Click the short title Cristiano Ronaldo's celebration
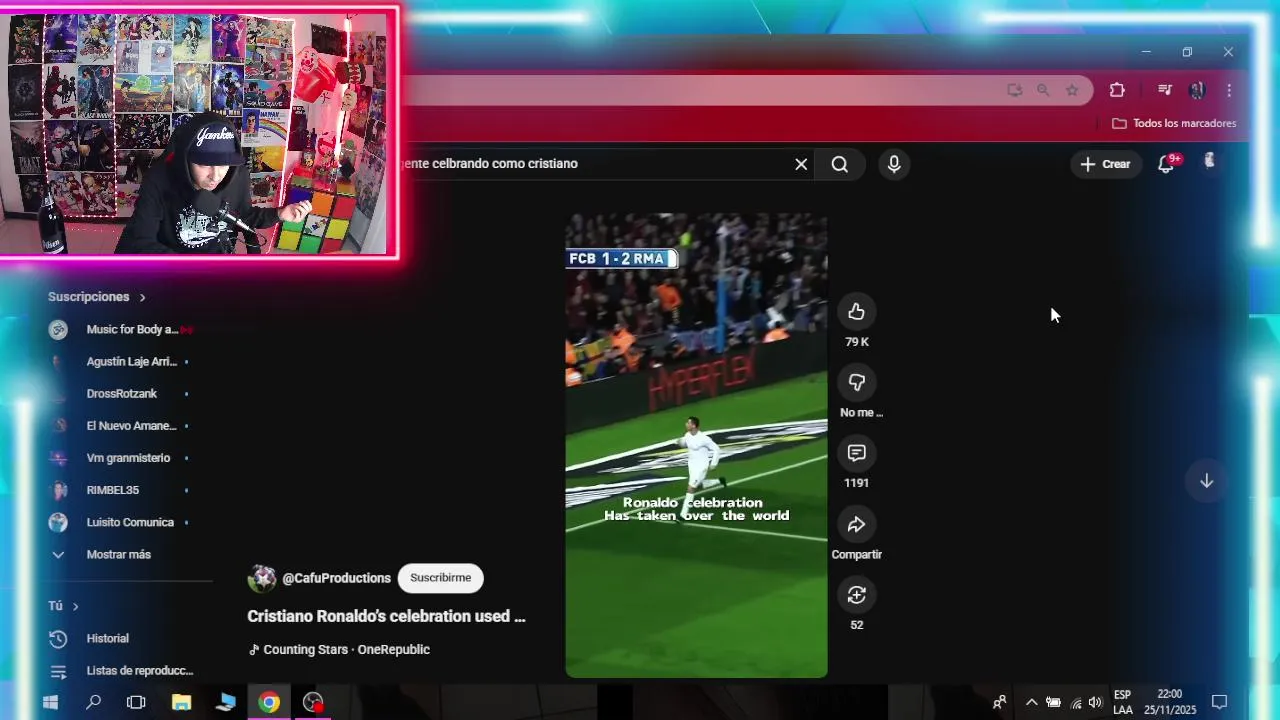1280x720 pixels. coord(386,616)
